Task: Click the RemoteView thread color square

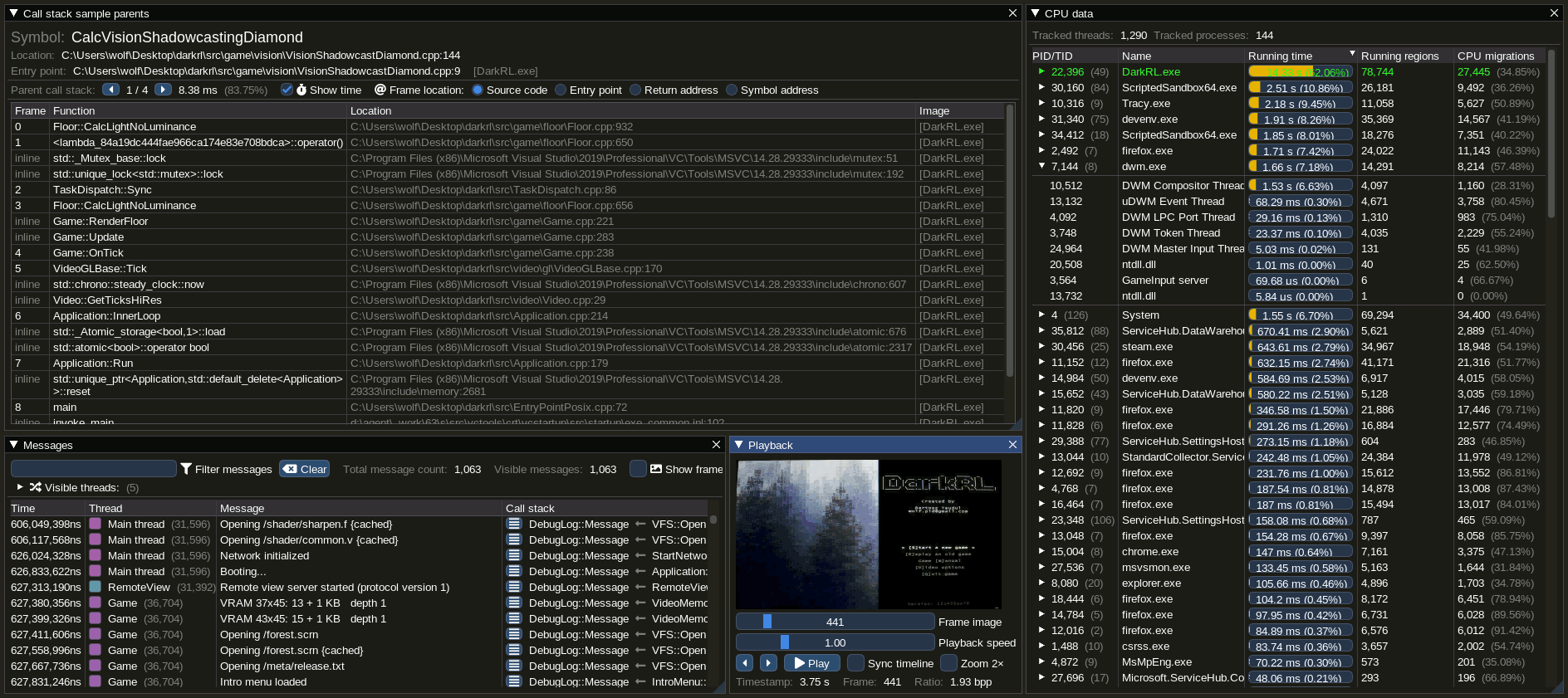Action: tap(96, 588)
